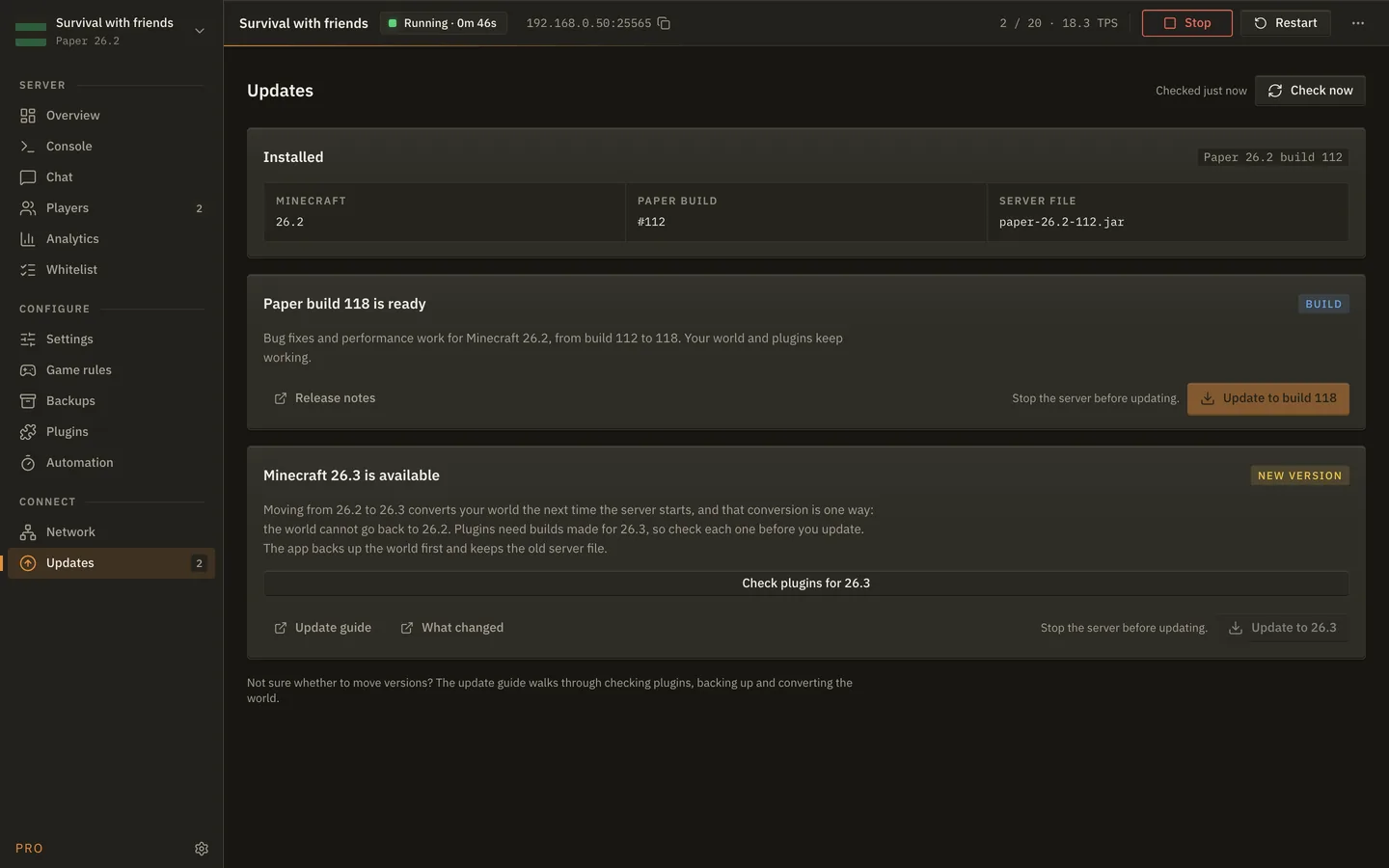Click the Checked just now text
Image resolution: width=1389 pixels, height=868 pixels.
[1201, 91]
